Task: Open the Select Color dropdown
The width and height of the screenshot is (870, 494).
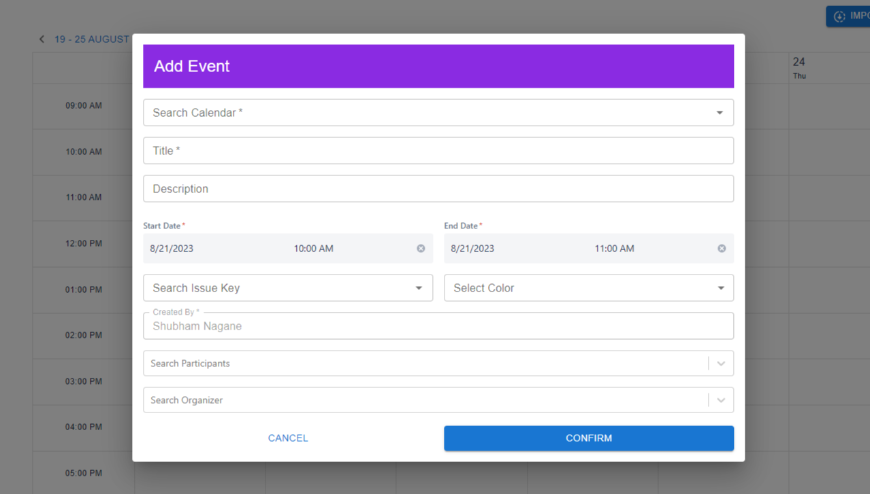Action: (720, 288)
